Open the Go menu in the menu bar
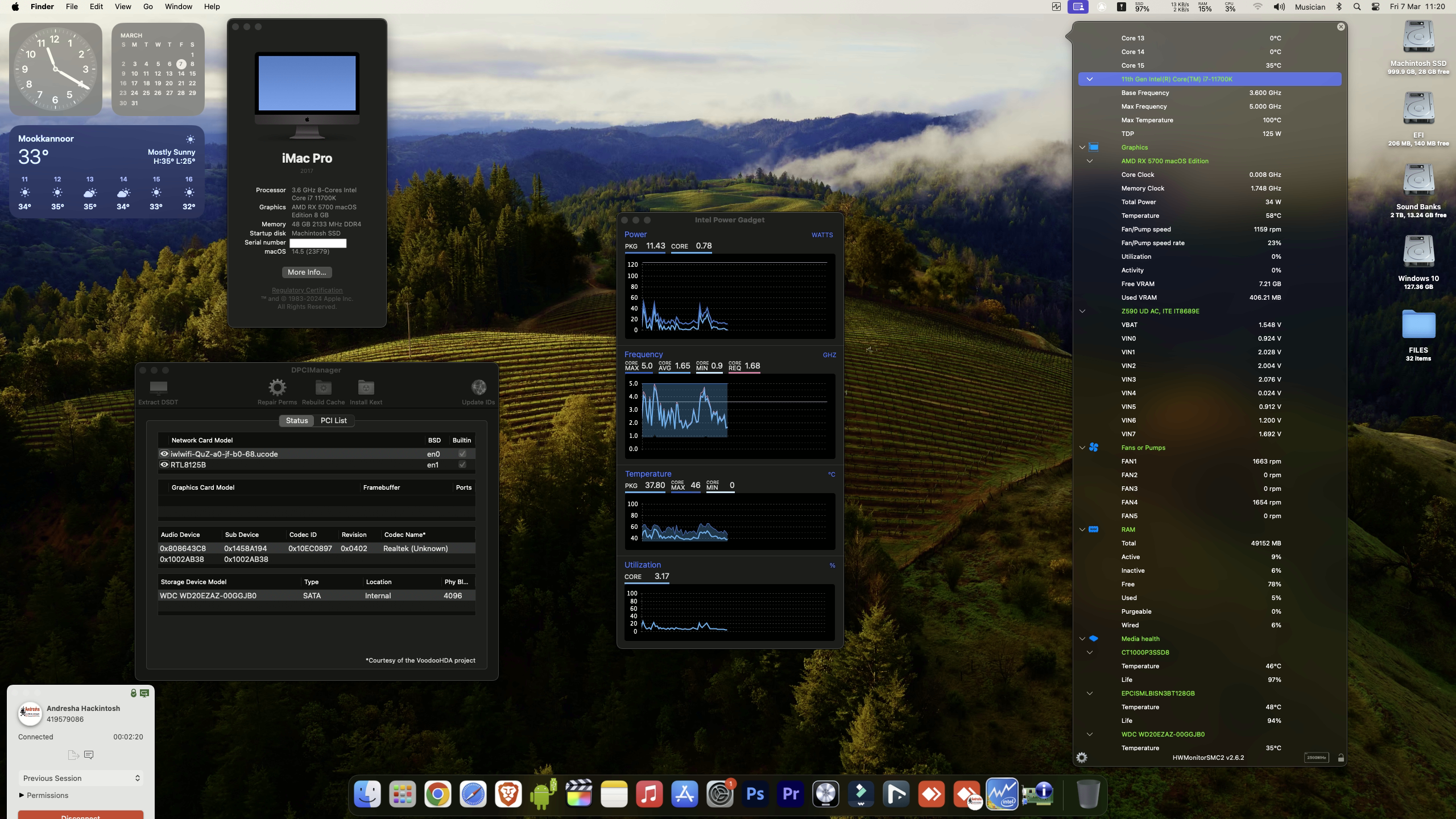This screenshot has height=819, width=1456. point(147,6)
